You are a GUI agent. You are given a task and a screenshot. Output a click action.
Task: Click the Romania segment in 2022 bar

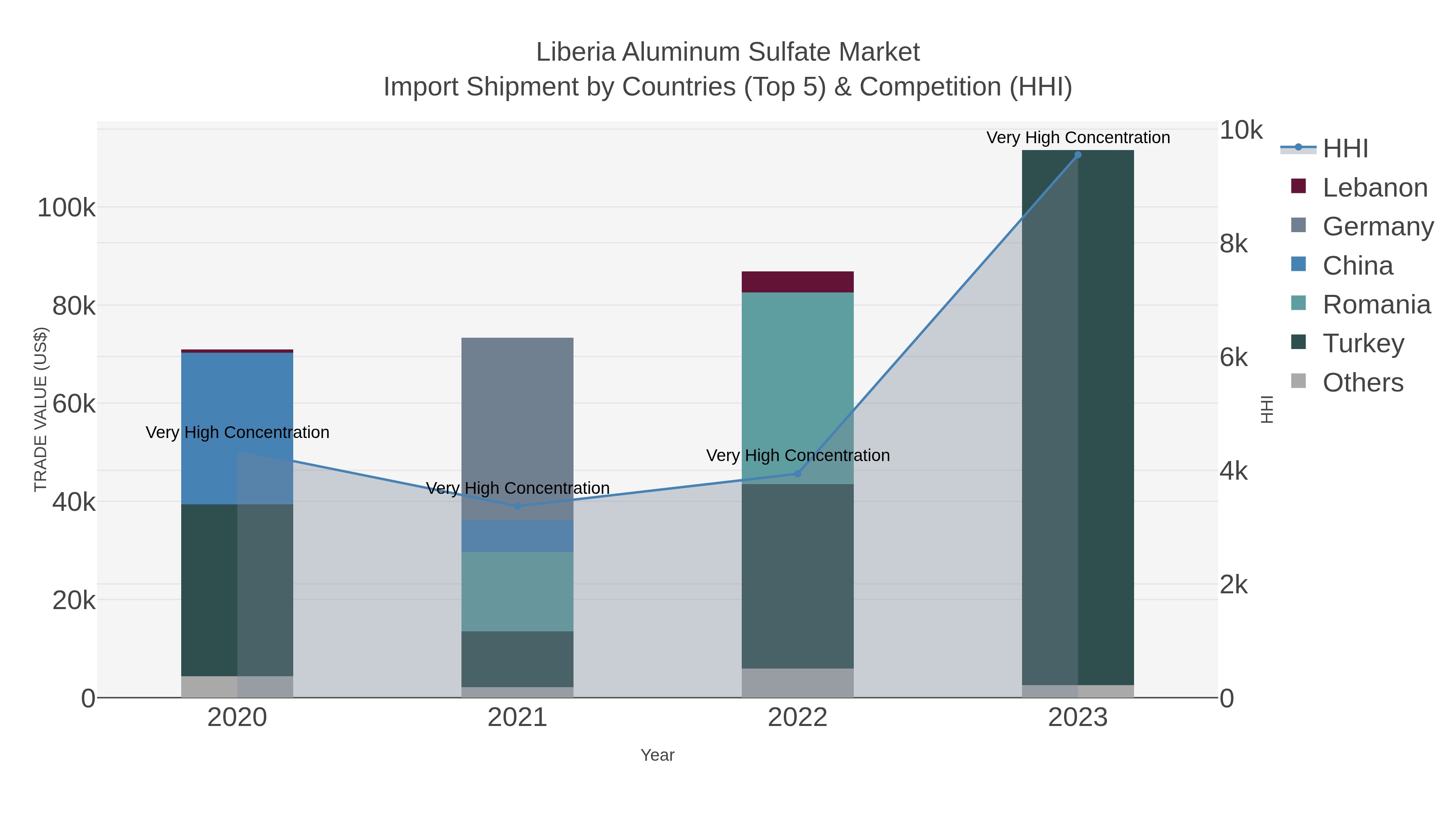click(x=798, y=388)
